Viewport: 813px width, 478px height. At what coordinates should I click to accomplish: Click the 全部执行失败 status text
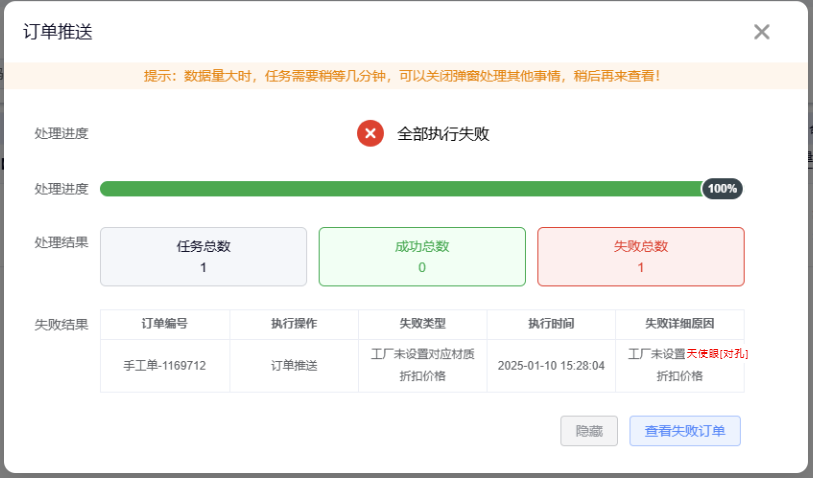[443, 133]
